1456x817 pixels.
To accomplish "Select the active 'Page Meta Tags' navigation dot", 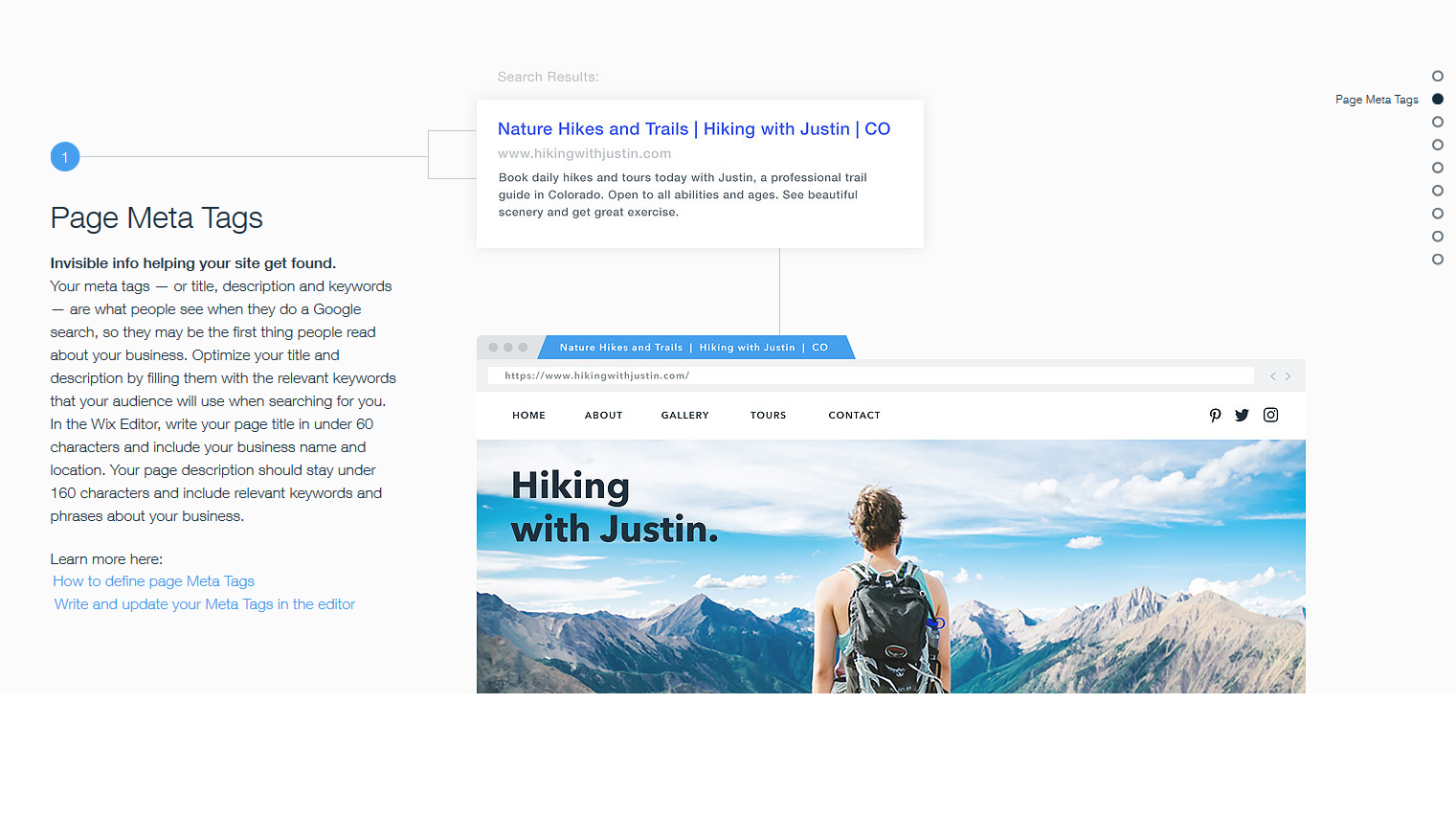I will (x=1437, y=99).
